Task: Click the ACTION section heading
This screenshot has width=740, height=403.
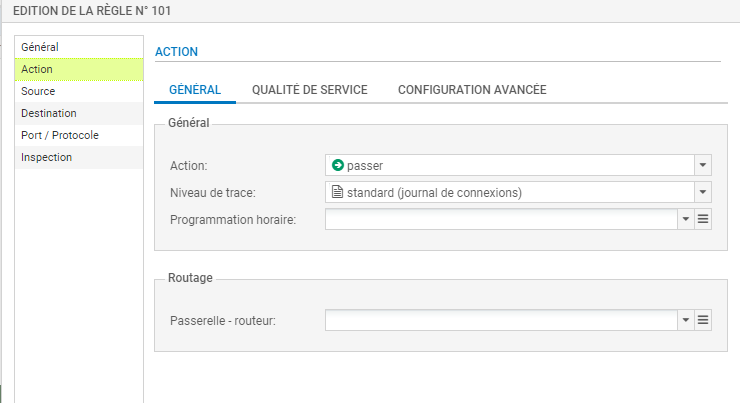Action: [x=177, y=52]
